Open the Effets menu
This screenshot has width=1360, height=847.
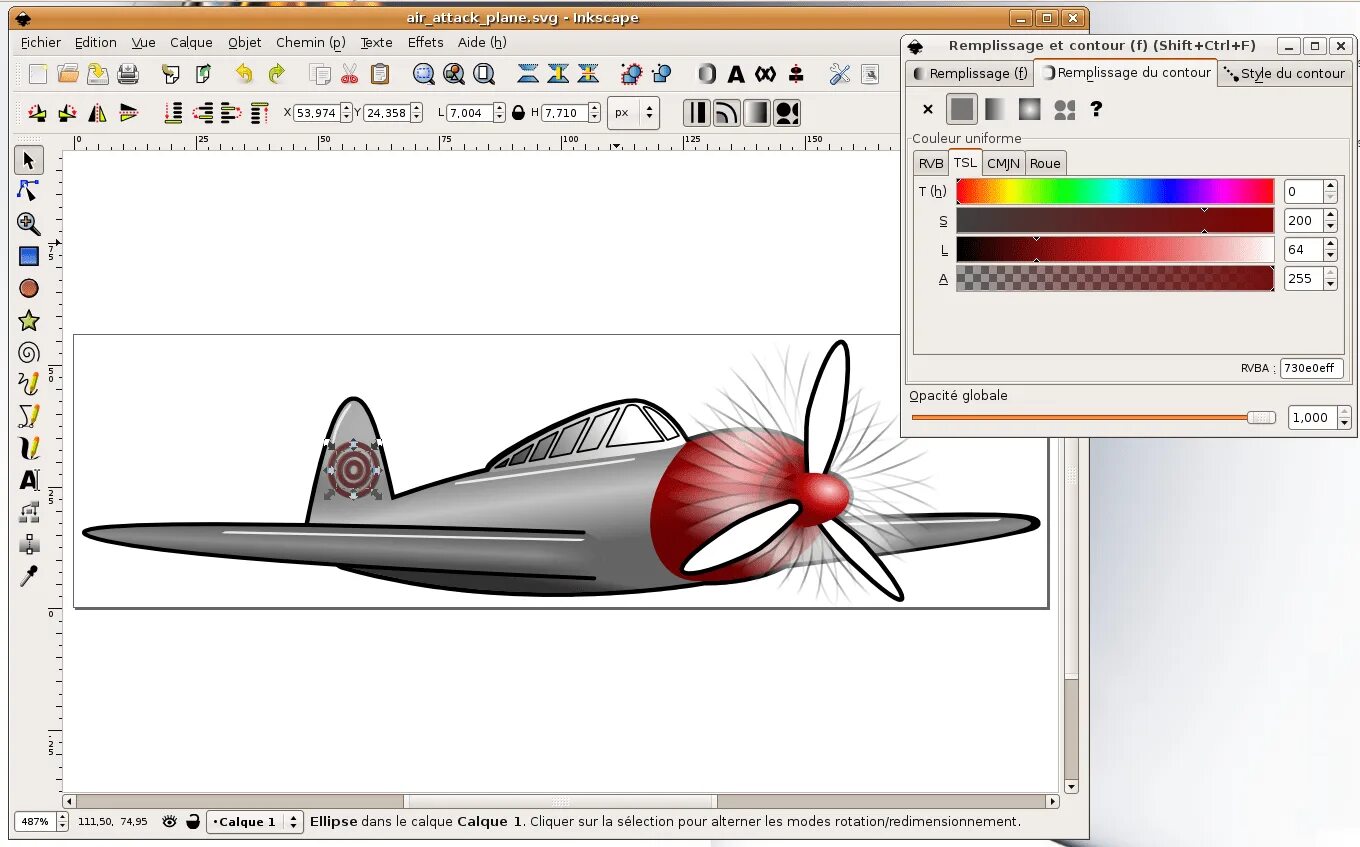click(x=425, y=42)
